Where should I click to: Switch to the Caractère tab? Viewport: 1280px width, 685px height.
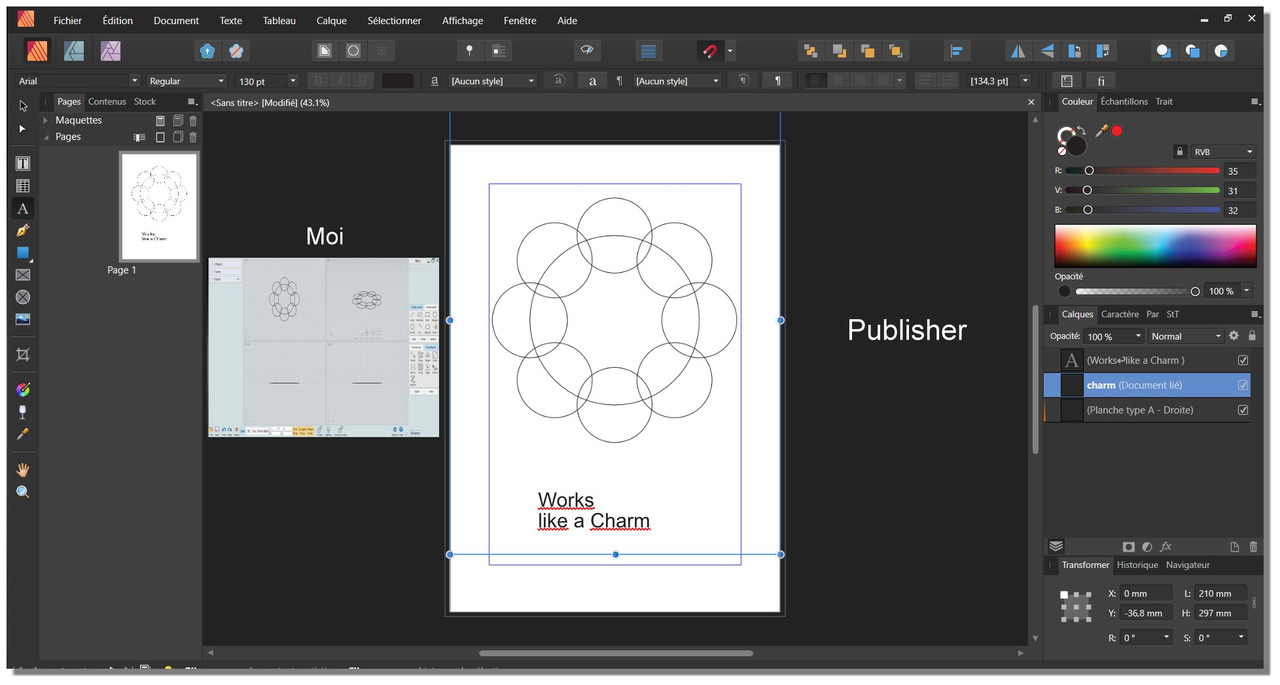(1120, 314)
